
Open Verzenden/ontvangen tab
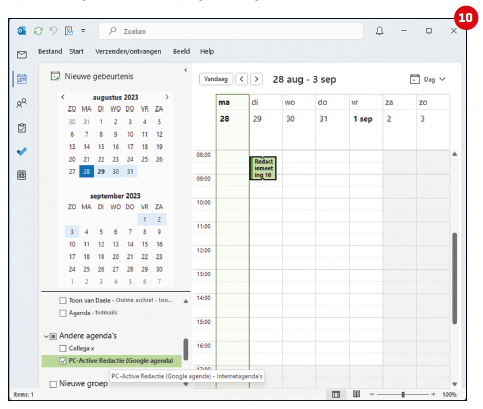tap(128, 51)
